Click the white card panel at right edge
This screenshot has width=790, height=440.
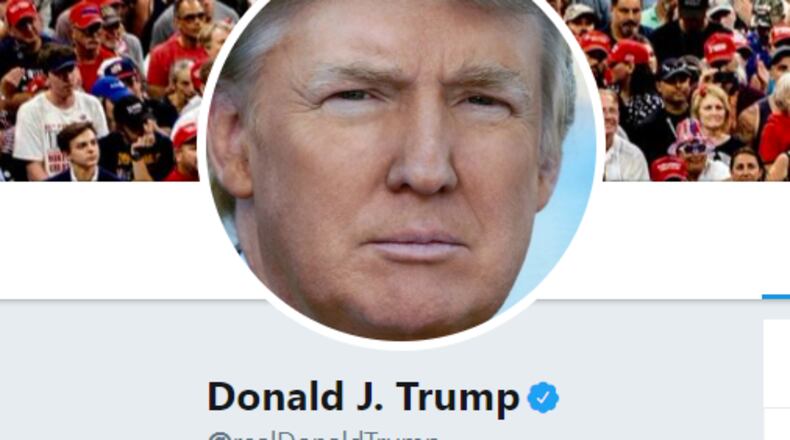[776, 380]
